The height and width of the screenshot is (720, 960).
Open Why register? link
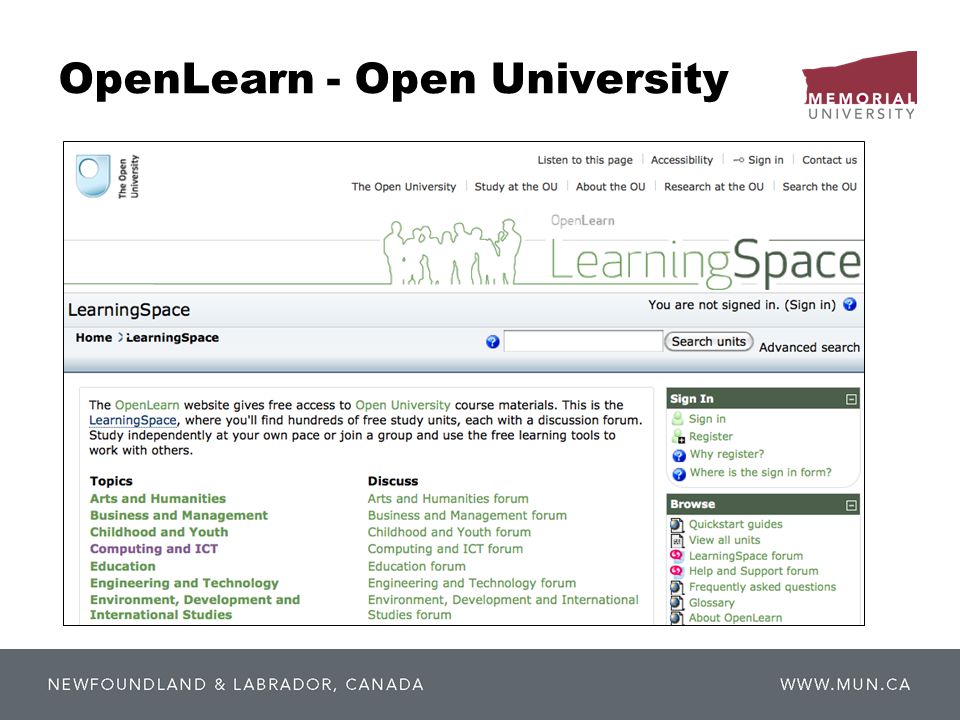727,454
